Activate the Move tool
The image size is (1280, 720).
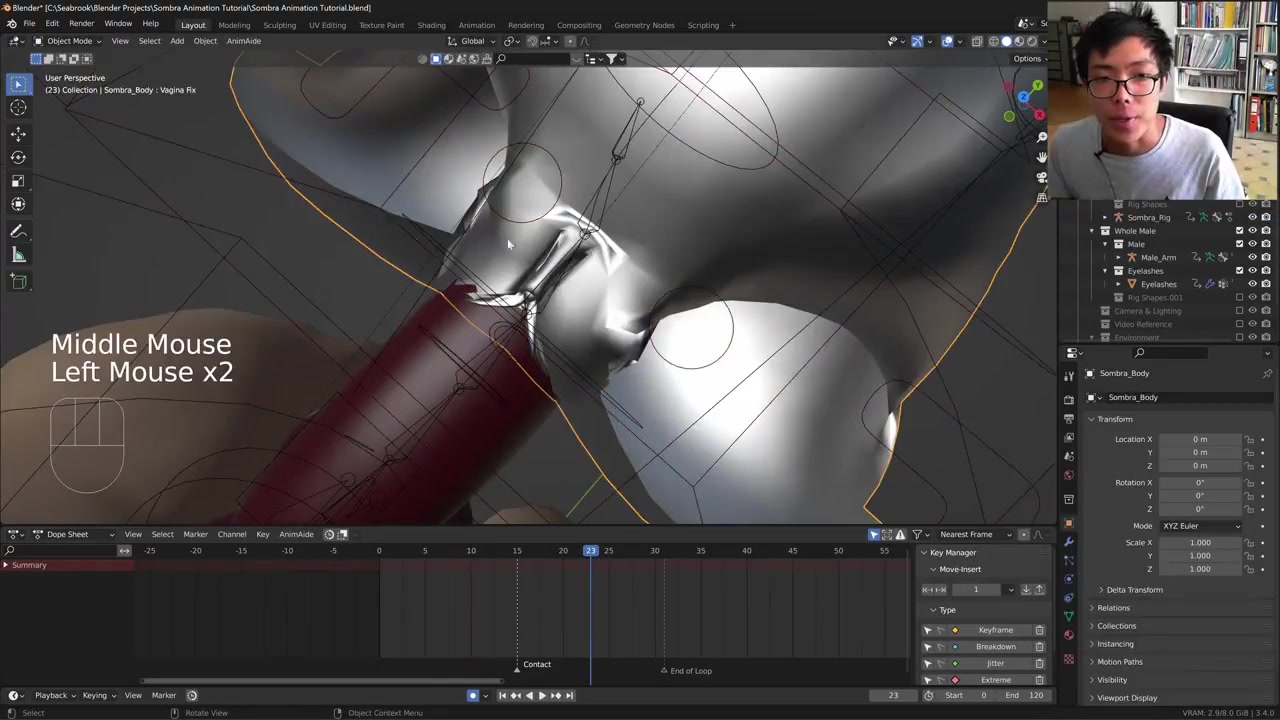pos(18,133)
